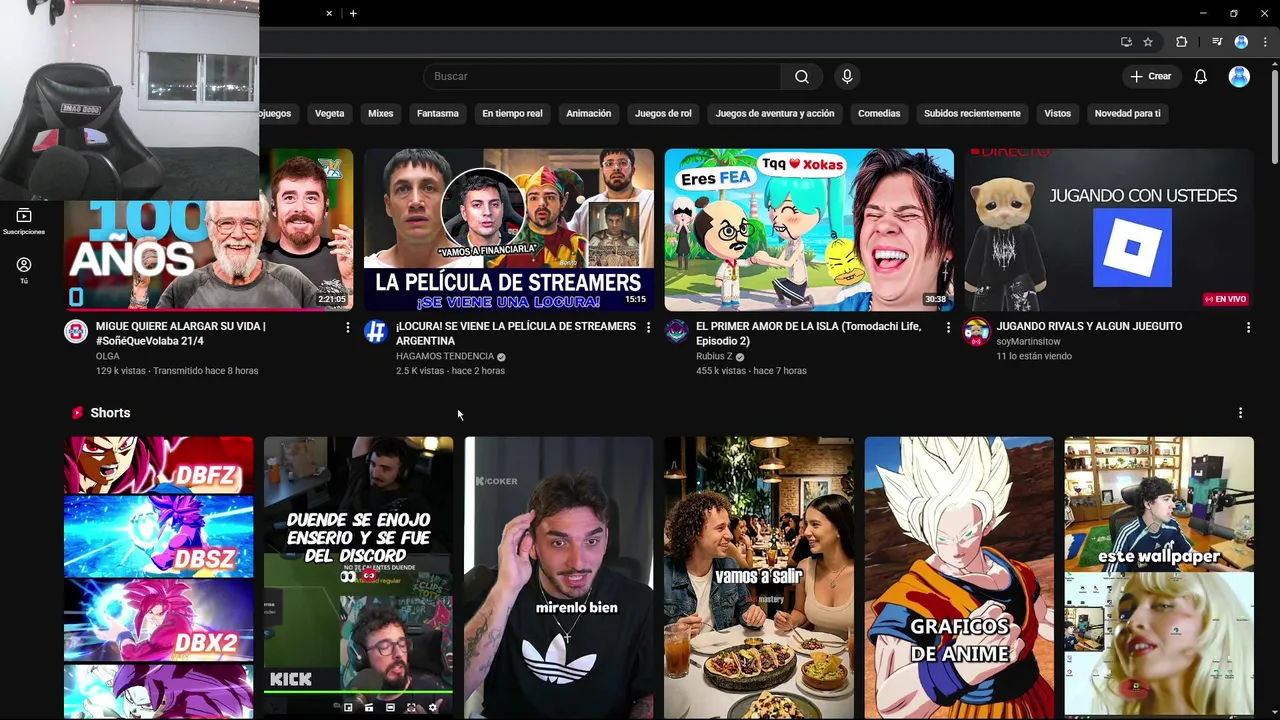
Task: Select the Juegos de aventura y acción chip
Action: click(x=774, y=114)
